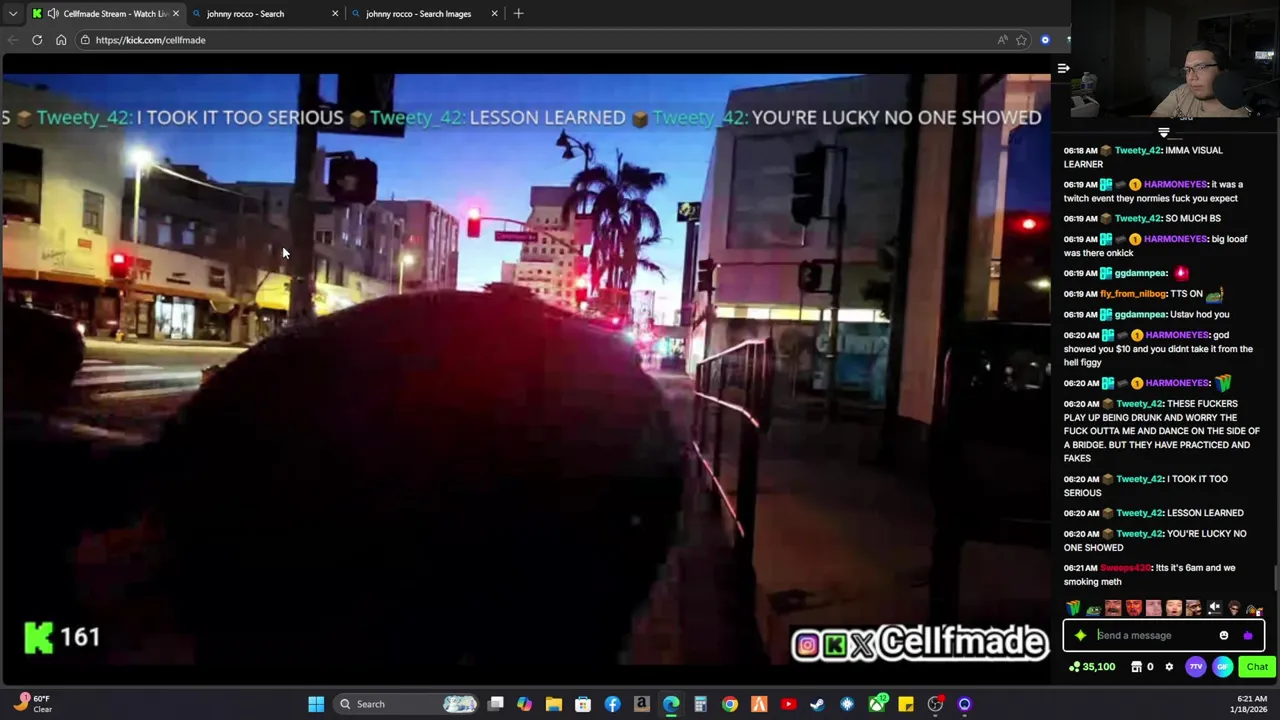
Task: Open fly_from_nilbog username in chat
Action: click(1133, 294)
